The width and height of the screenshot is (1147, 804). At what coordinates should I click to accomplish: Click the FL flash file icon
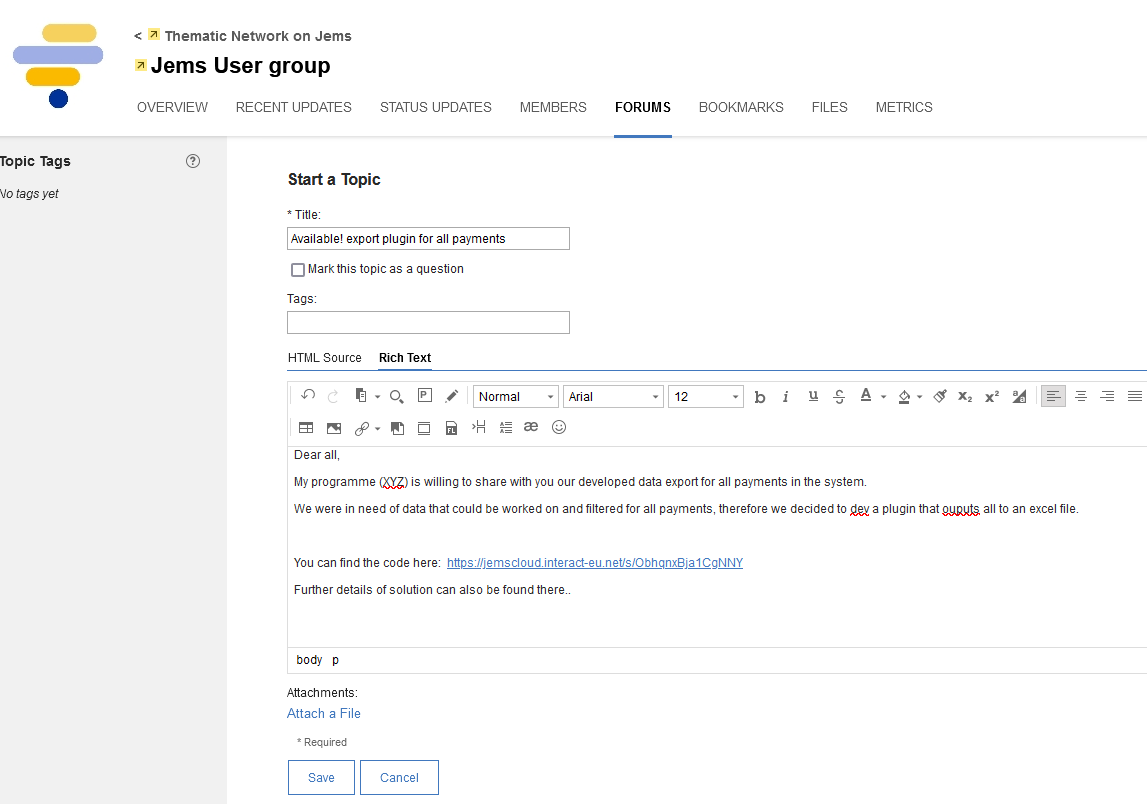[x=451, y=428]
